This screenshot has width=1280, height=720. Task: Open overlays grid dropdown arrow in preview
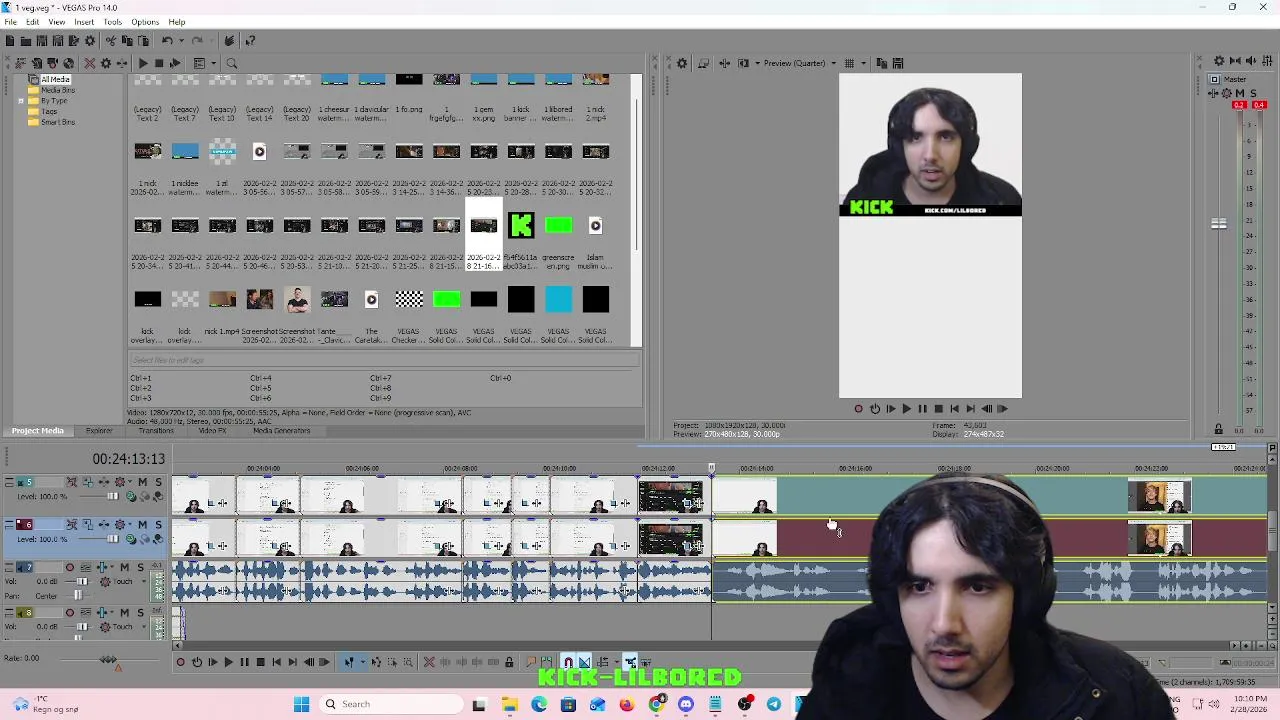pos(864,63)
